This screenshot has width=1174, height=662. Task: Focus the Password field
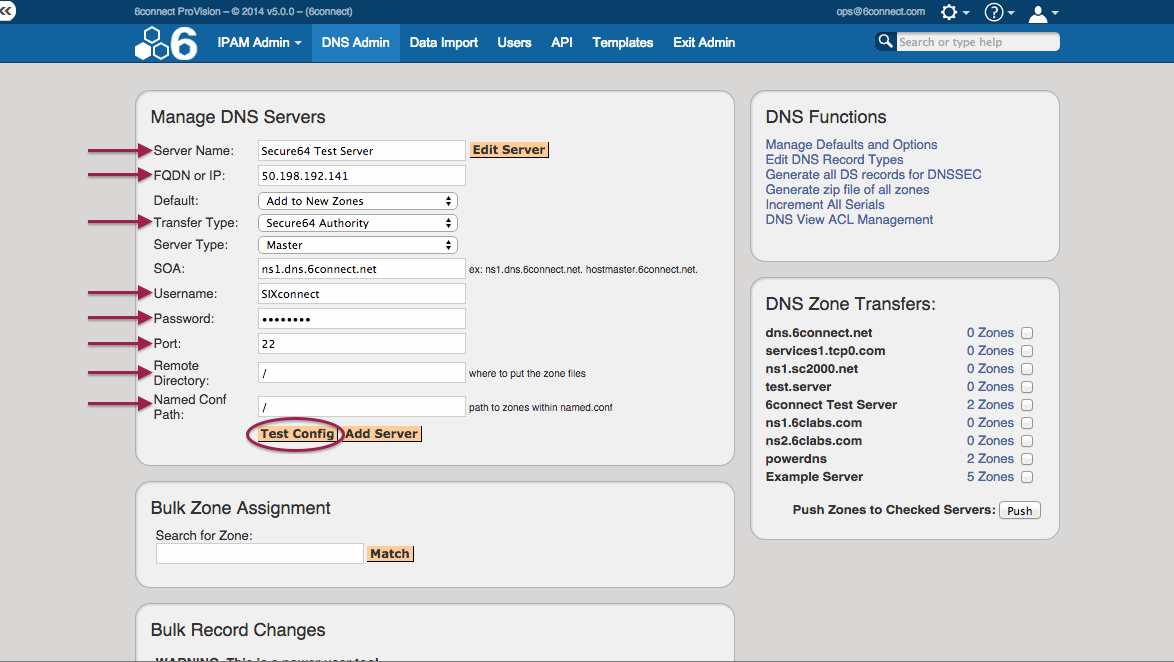tap(362, 319)
